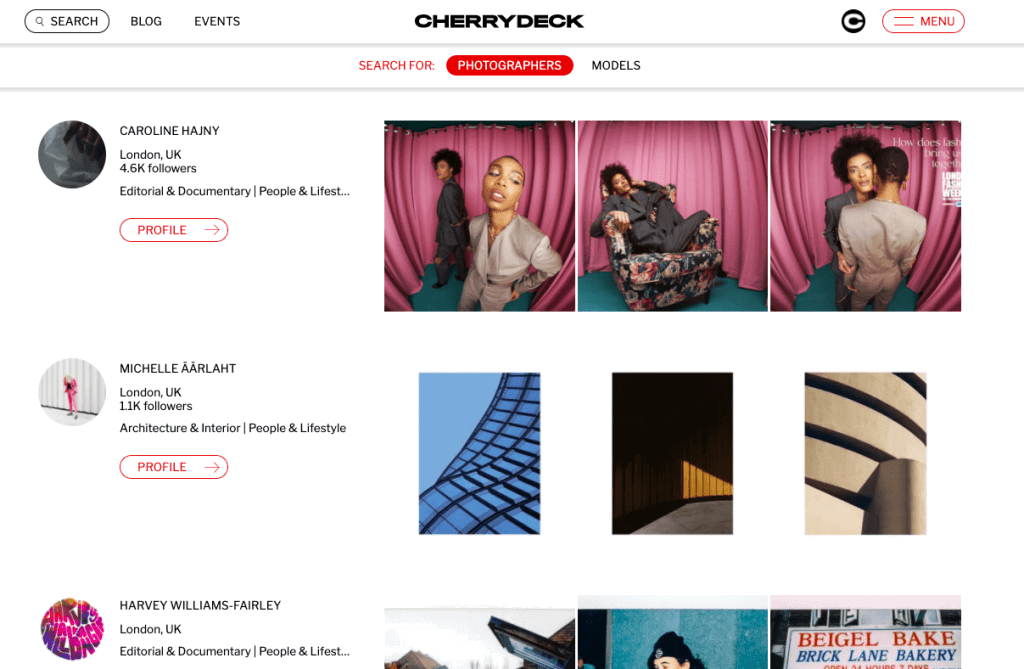Select the PHOTOGRAPHERS search filter
The image size is (1024, 669).
point(509,65)
